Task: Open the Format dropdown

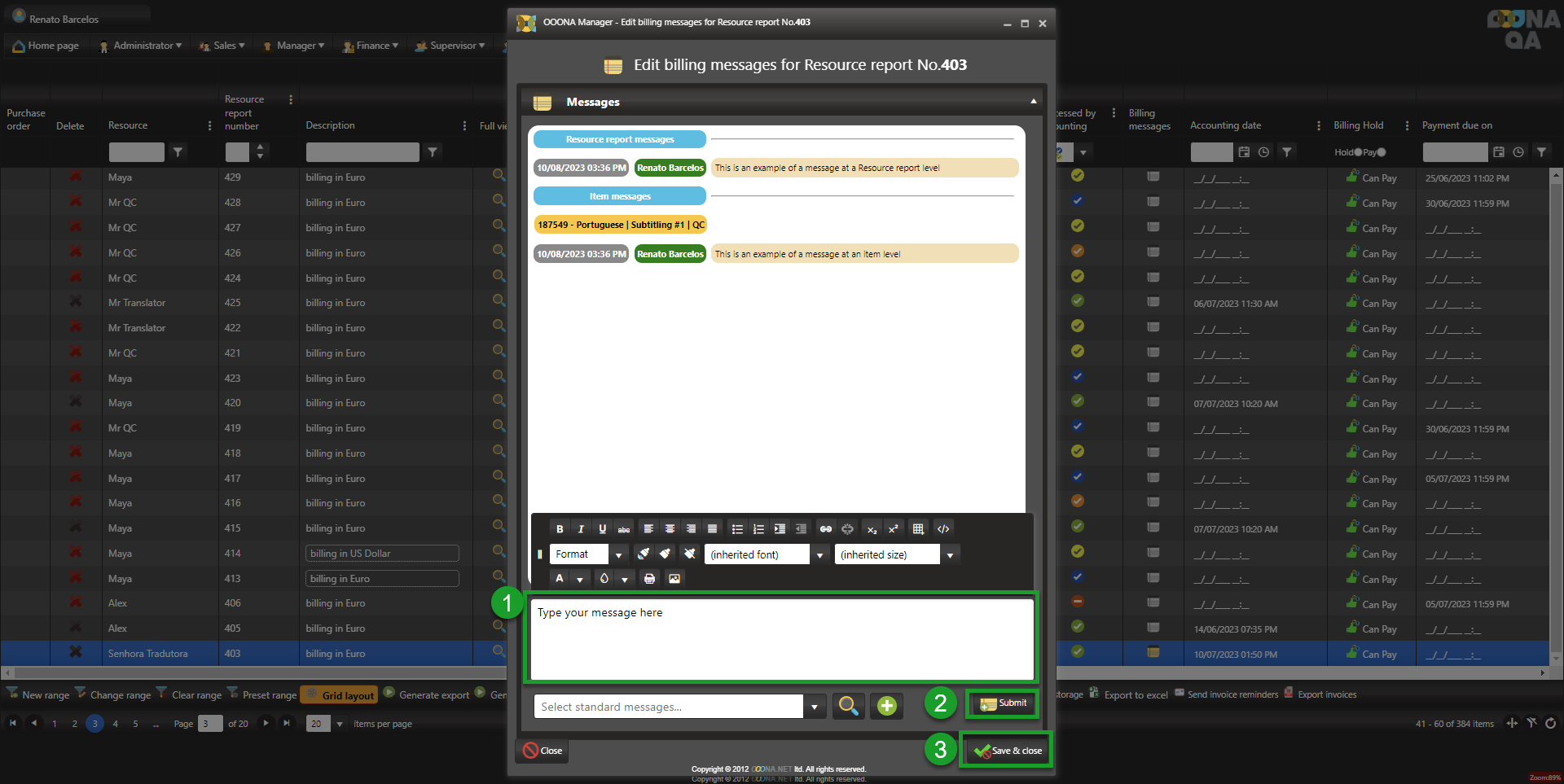Action: coord(618,555)
